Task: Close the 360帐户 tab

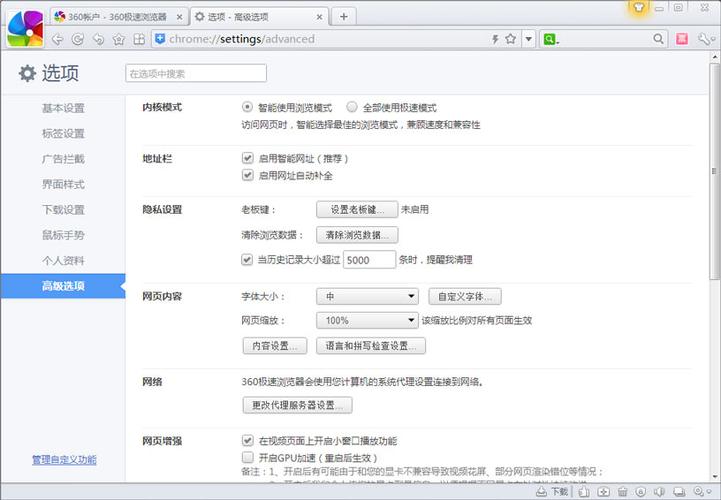Action: [179, 17]
